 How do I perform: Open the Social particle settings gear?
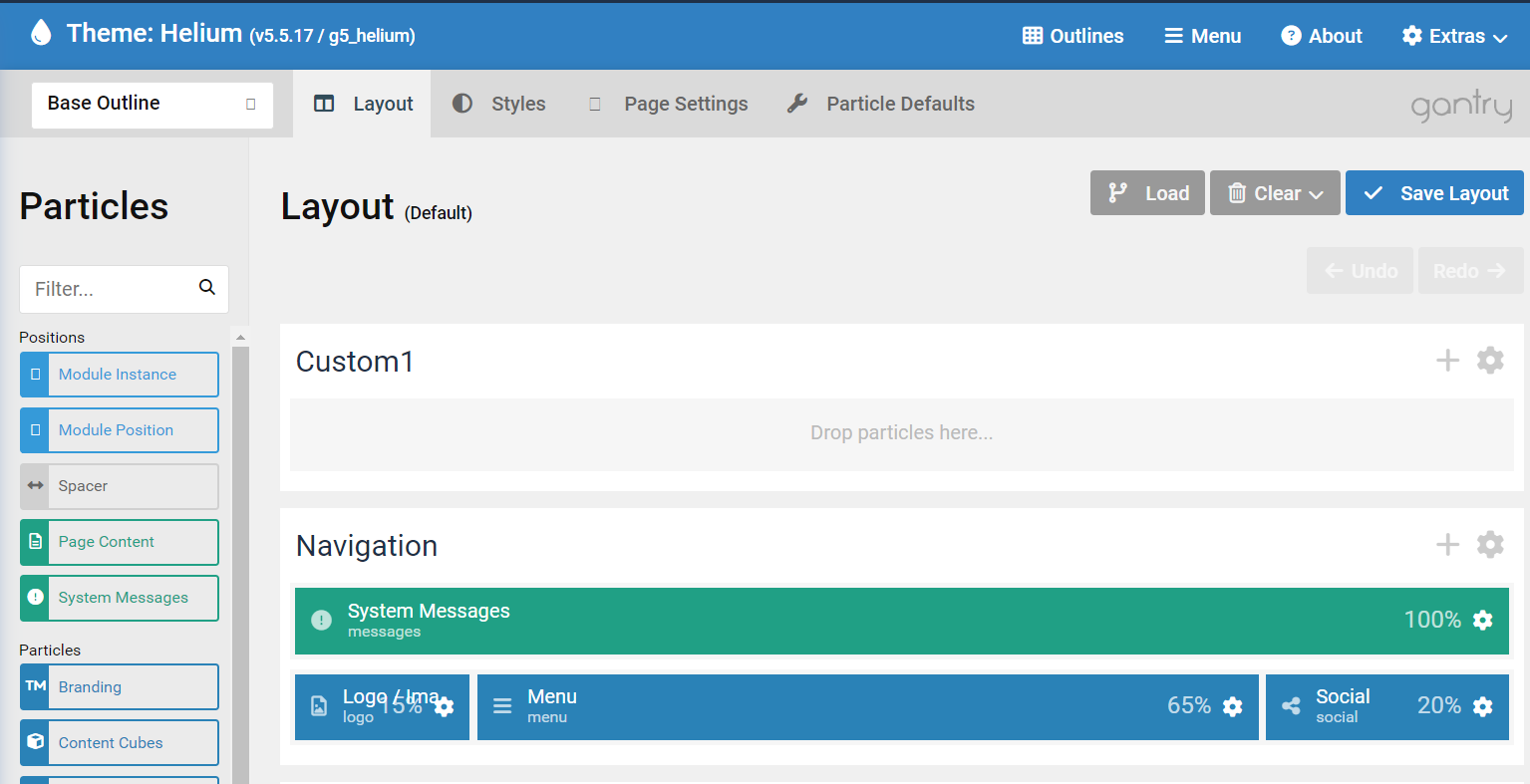click(x=1482, y=706)
